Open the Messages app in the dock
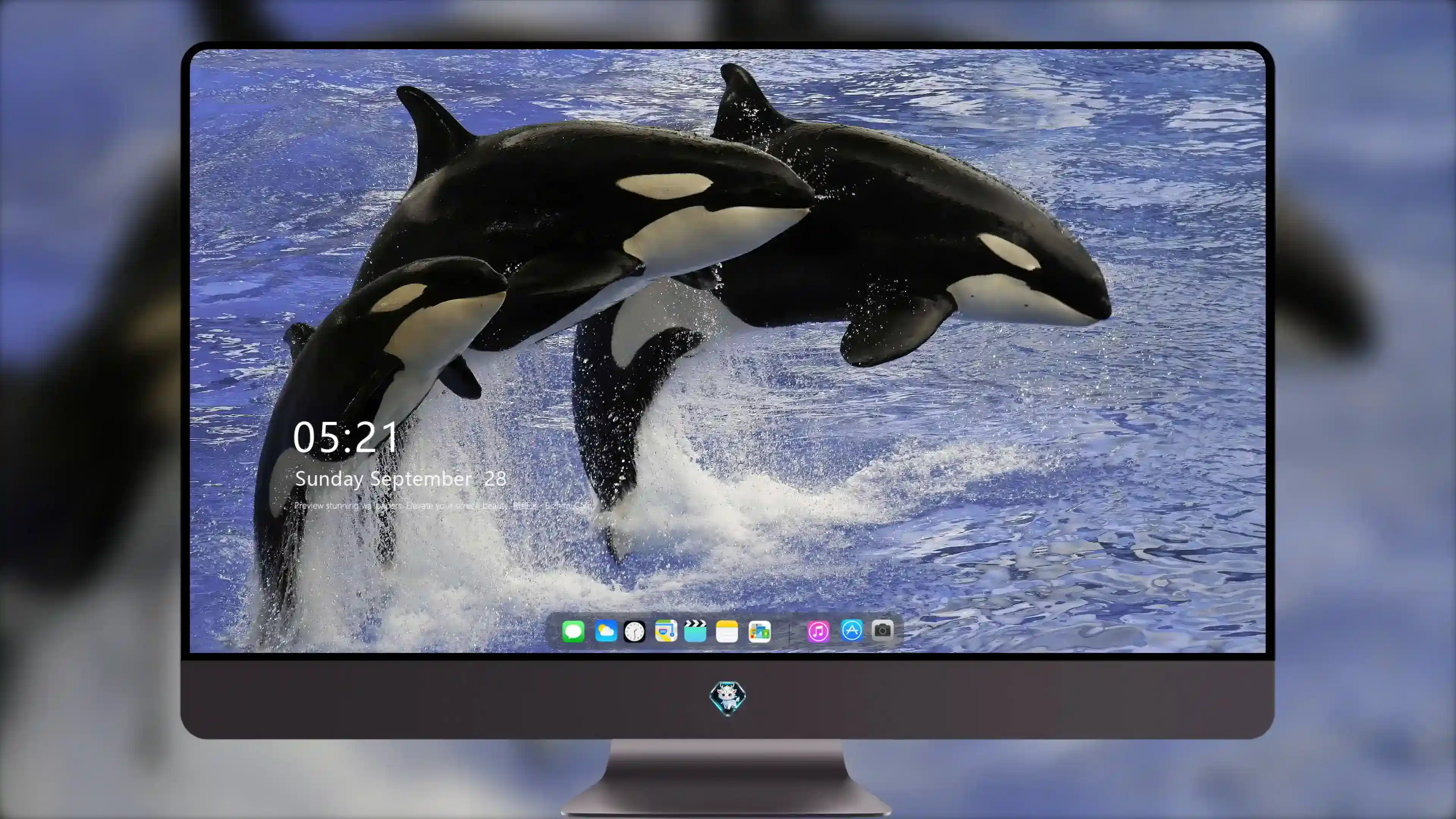Image resolution: width=1456 pixels, height=819 pixels. pyautogui.click(x=573, y=631)
